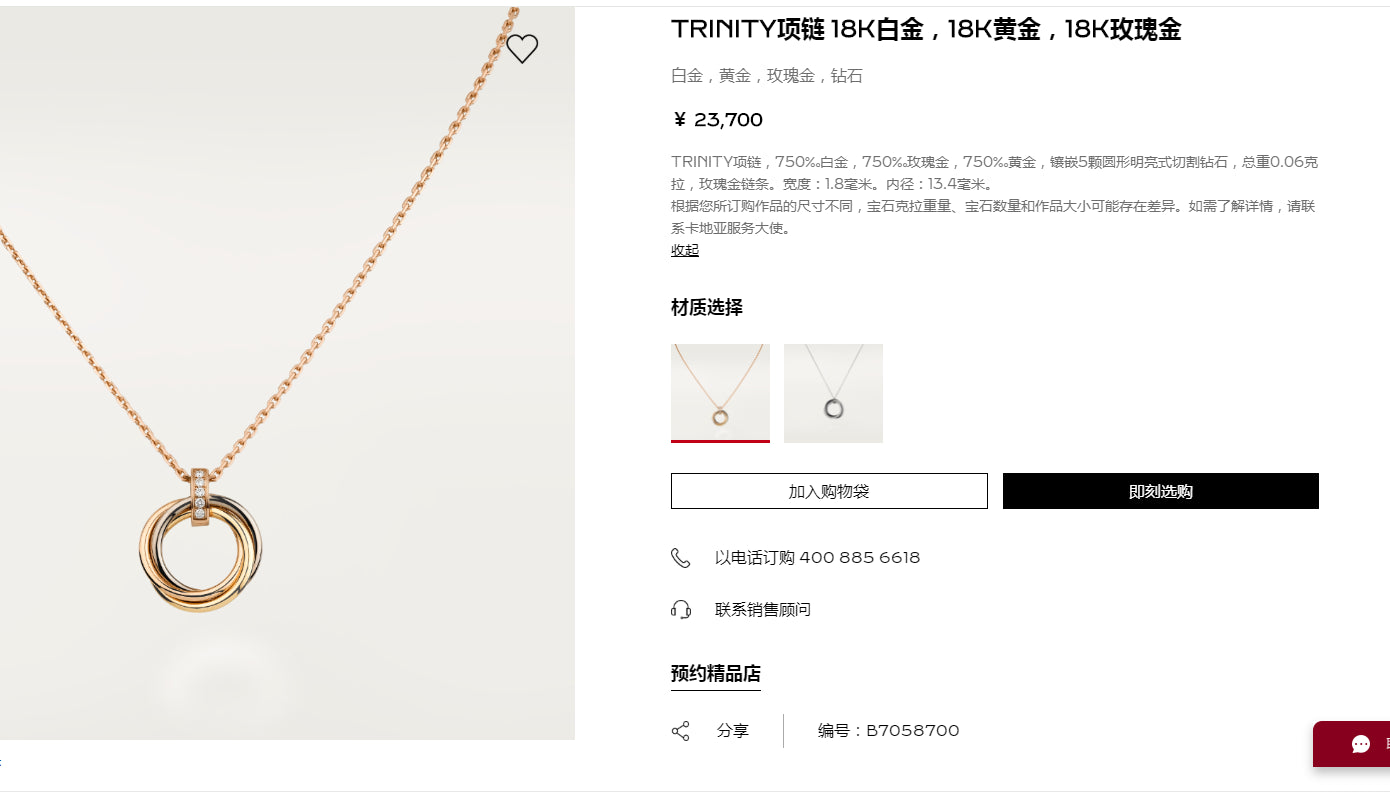1390x794 pixels.
Task: Click the black 即刻选购 button
Action: [x=1161, y=491]
